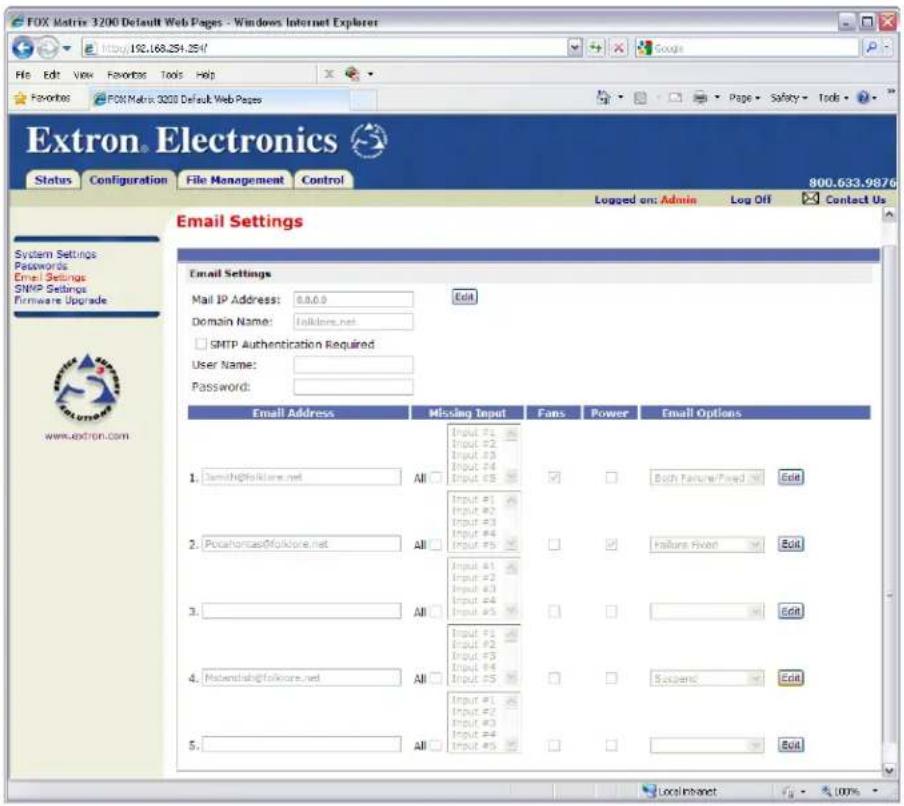The width and height of the screenshot is (904, 806).
Task: Open the Favorites menu in menu bar
Action: point(126,74)
